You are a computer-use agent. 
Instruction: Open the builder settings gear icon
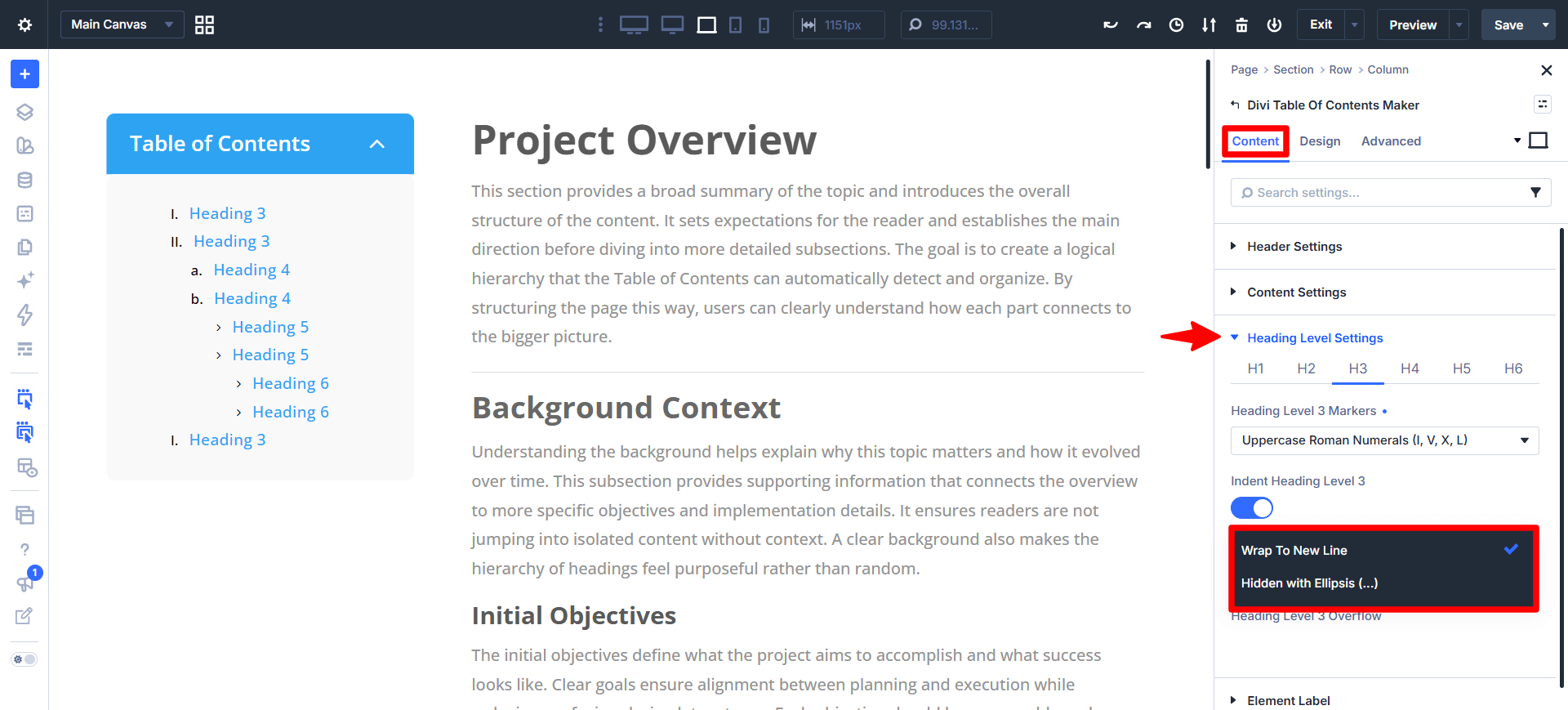(24, 25)
